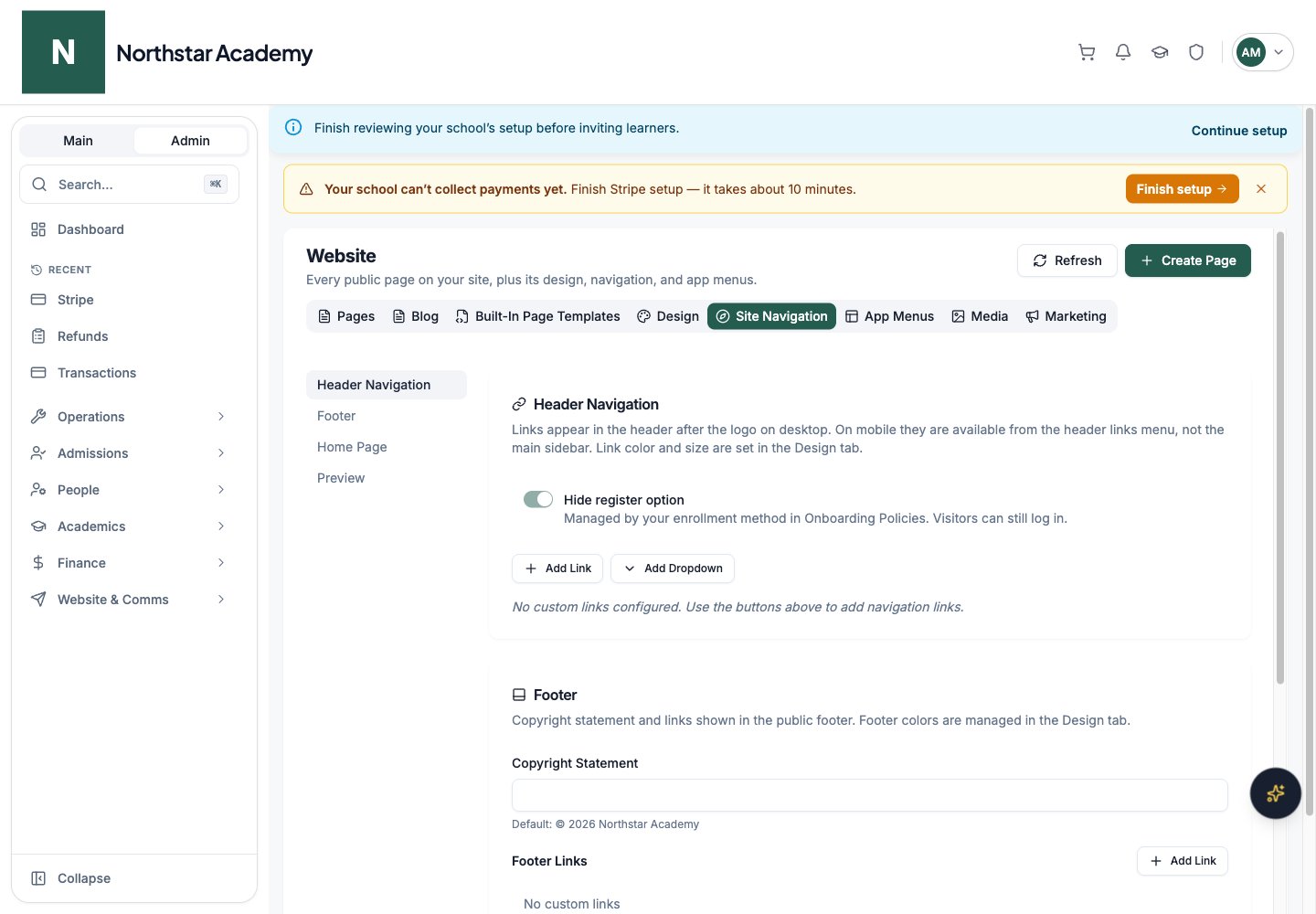Click the Copyright Statement input field
The width and height of the screenshot is (1316, 914).
870,795
